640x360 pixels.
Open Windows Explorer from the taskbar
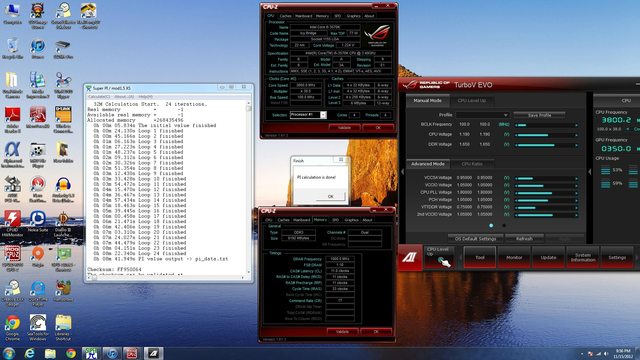pos(50,353)
